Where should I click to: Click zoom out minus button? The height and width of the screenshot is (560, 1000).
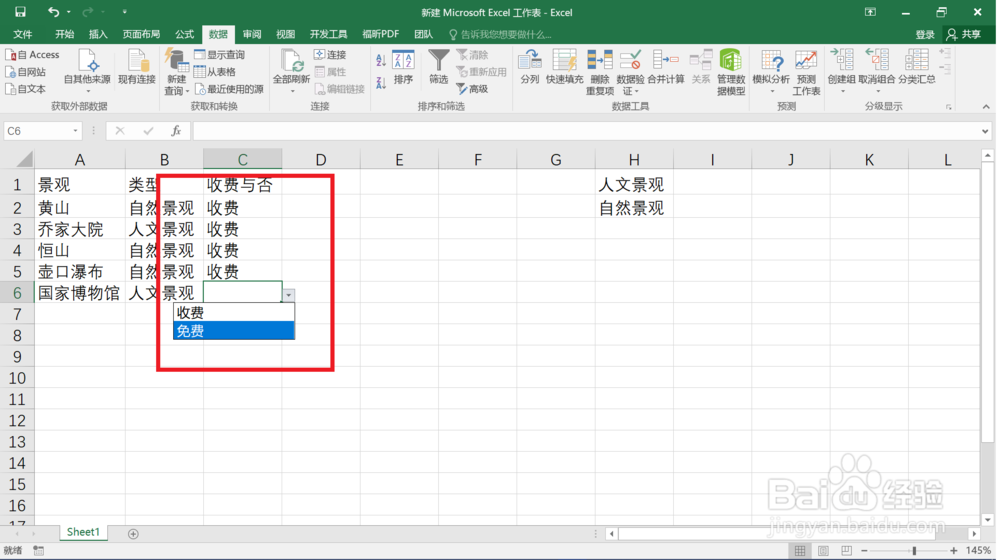865,550
